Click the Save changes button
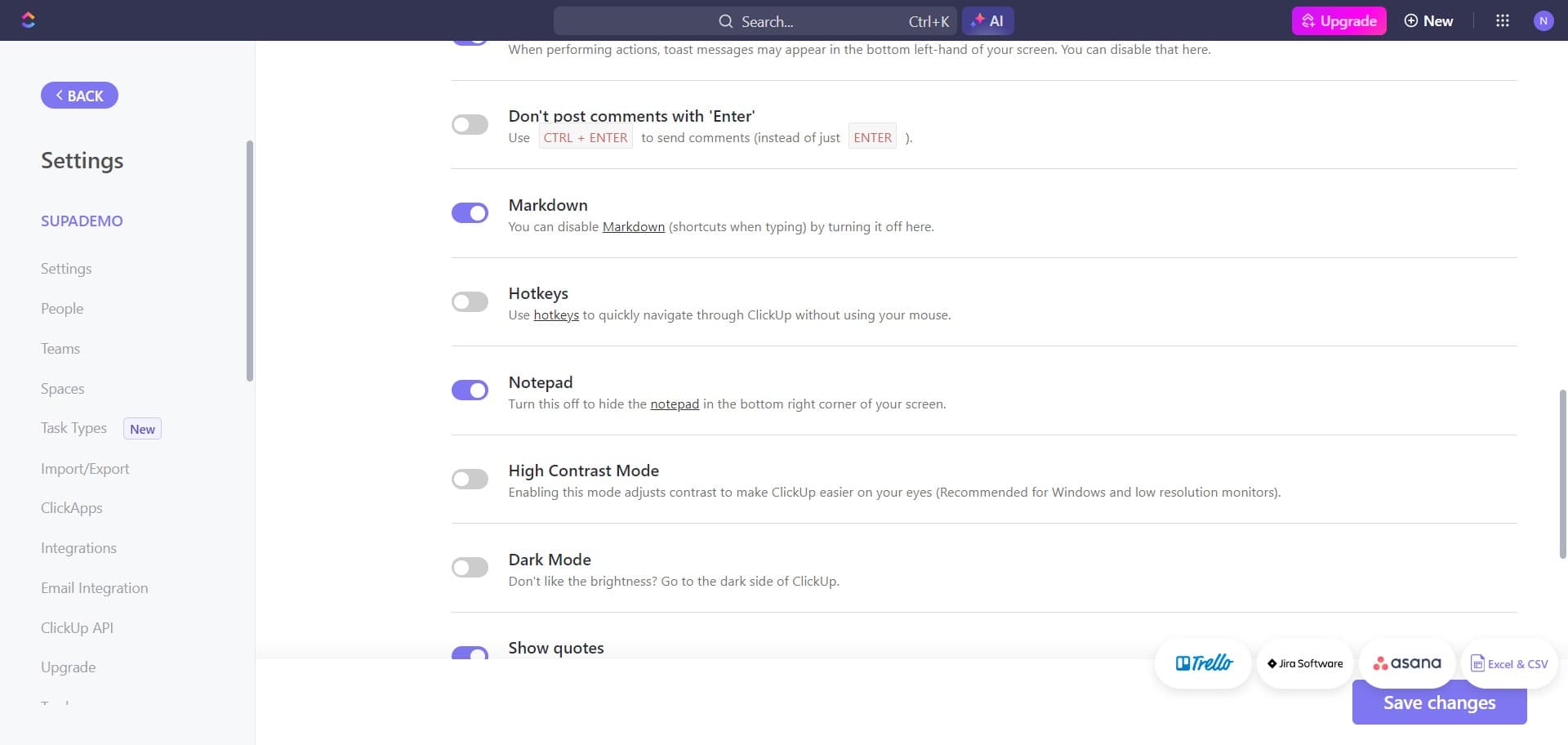This screenshot has width=1568, height=745. click(1439, 703)
